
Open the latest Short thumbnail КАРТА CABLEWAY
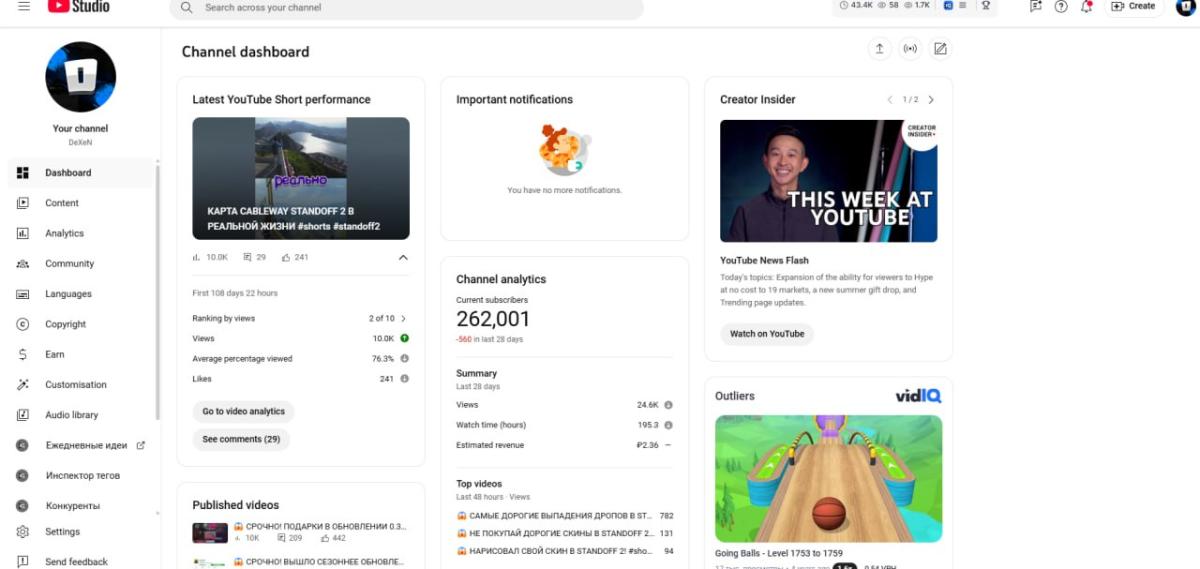click(x=301, y=178)
